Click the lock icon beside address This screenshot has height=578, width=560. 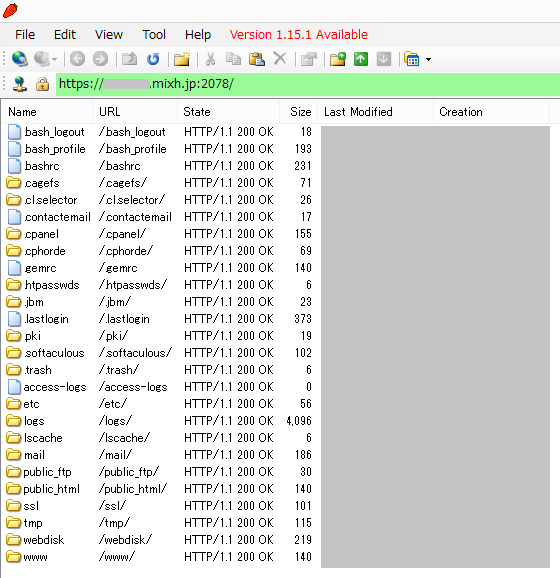pos(42,84)
